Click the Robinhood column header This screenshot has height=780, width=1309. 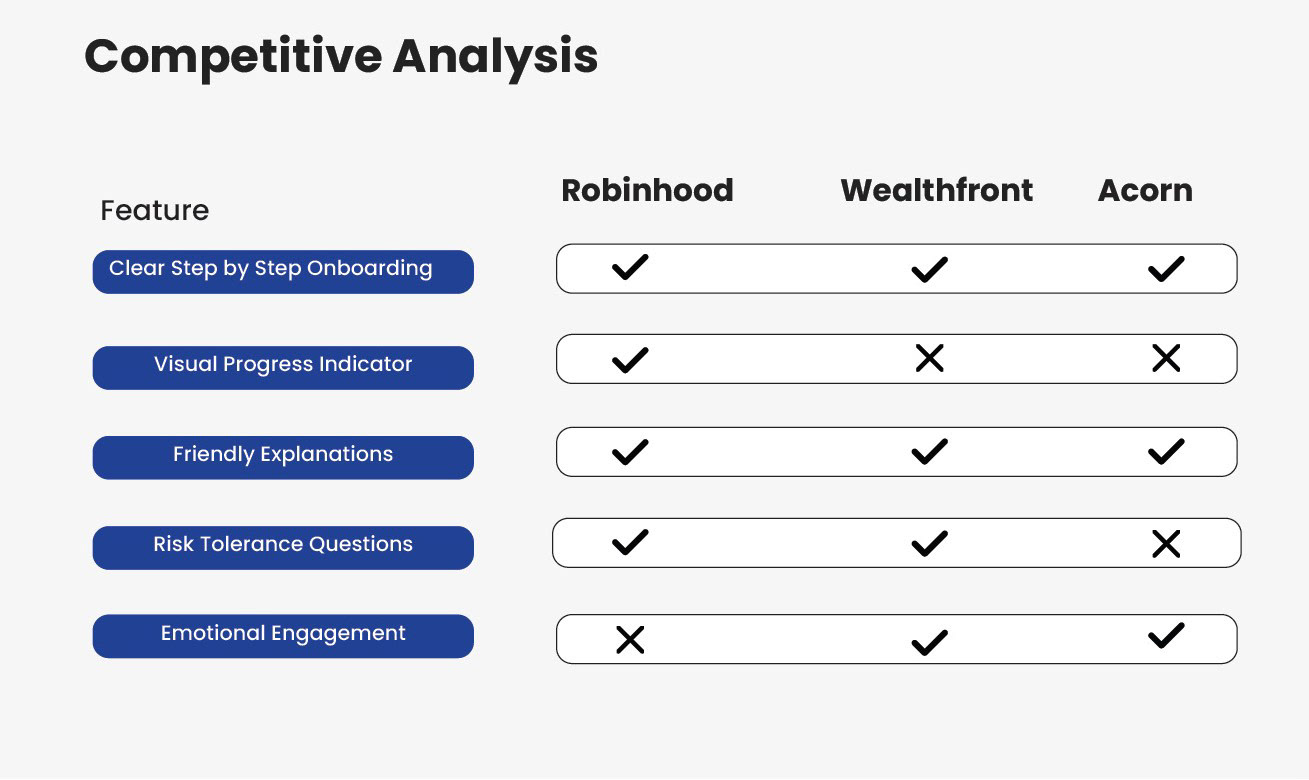647,190
